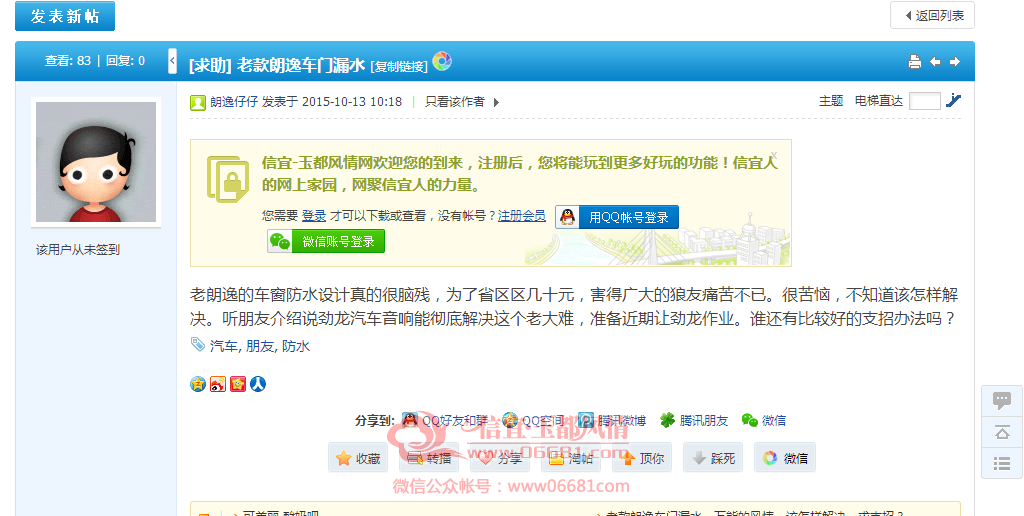The image size is (1024, 516).
Task: Click the 主题 label
Action: tap(831, 101)
